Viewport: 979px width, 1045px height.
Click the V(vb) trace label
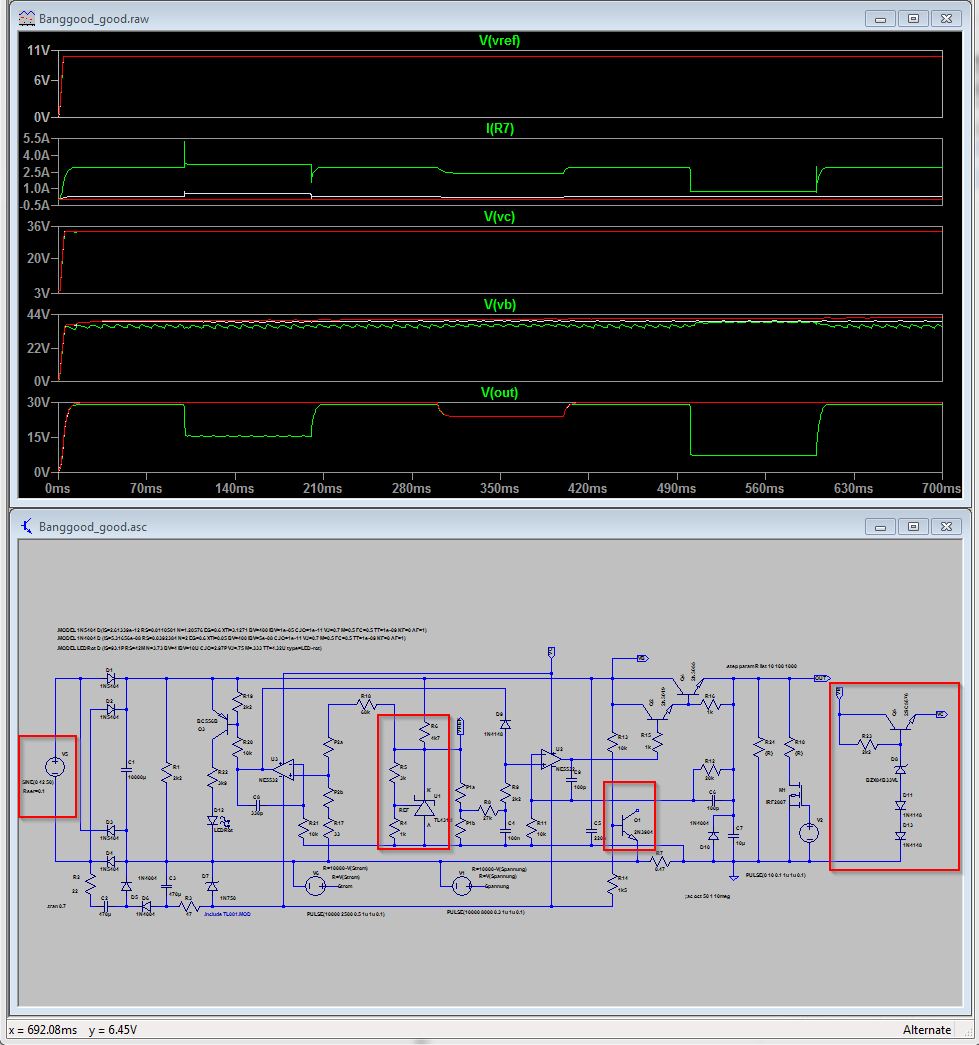(x=499, y=305)
